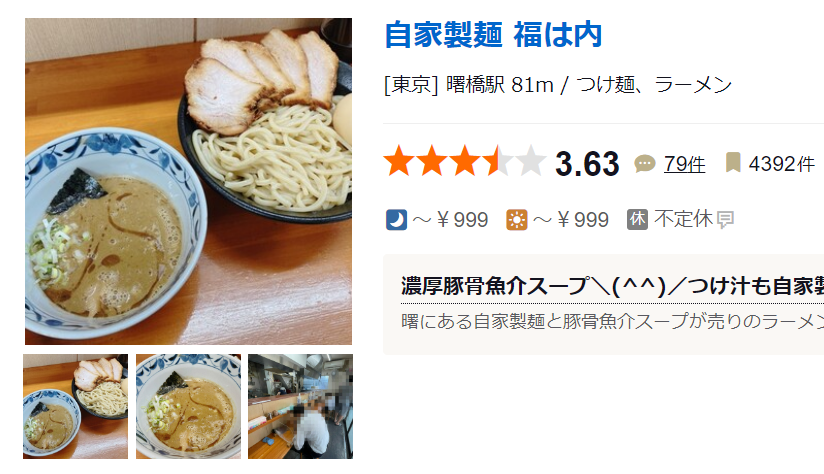Open the 79件 reviews link
Screen dimensions: 824x474
click(x=684, y=164)
